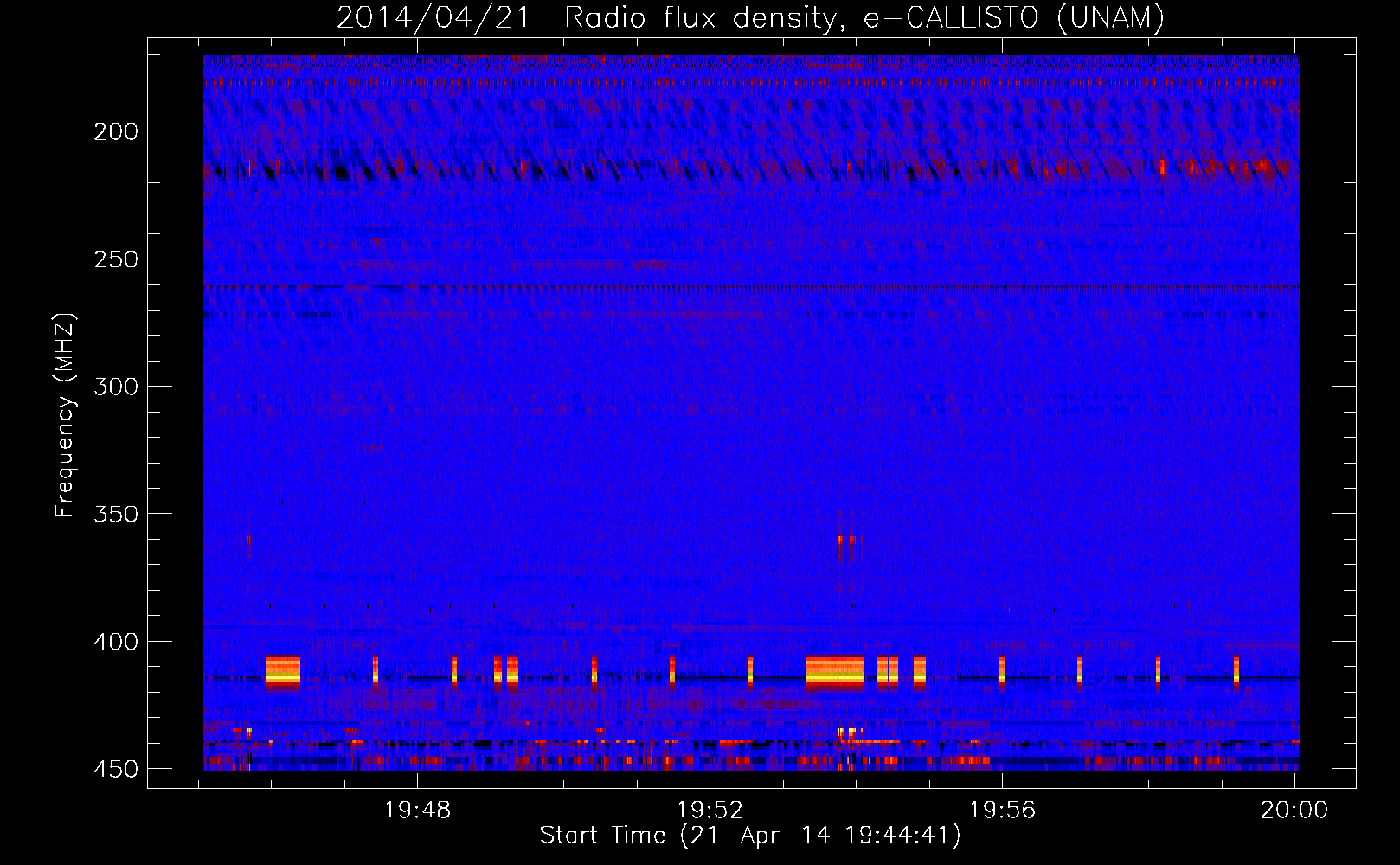Click the 'Frequency (MHZ)' axis label
The image size is (1400, 865).
pos(65,415)
